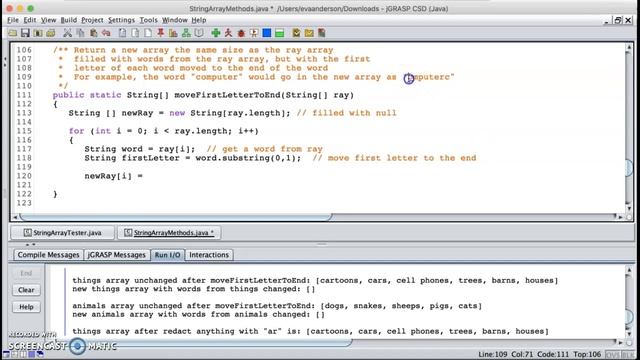640x360 pixels.
Task: Open the File menu
Action: click(13, 20)
